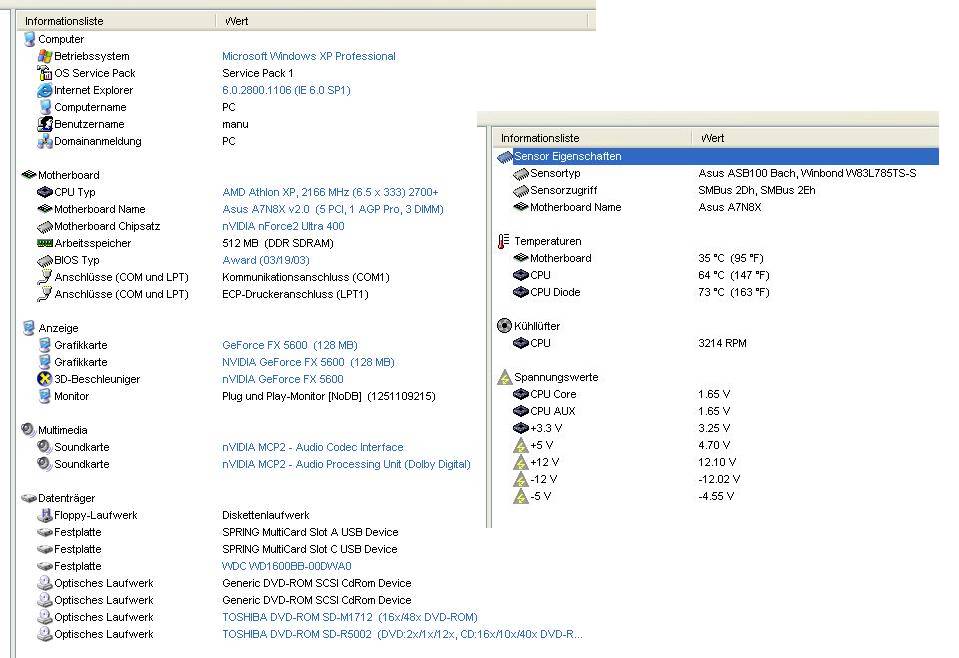959x658 pixels.
Task: Select the 4.70 V value of +5 V
Action: (x=714, y=445)
